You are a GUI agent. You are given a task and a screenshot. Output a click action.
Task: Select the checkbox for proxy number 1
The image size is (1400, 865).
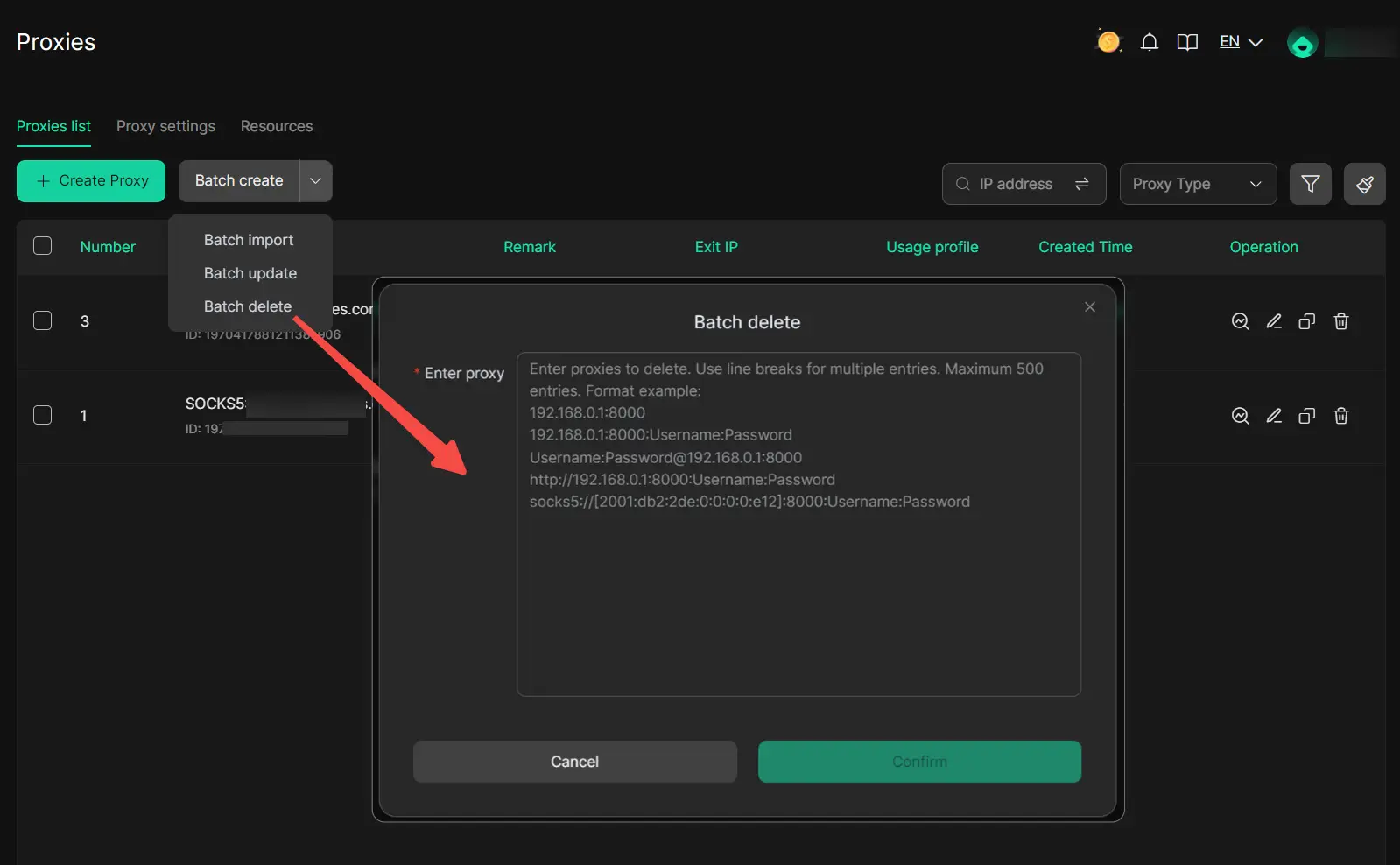coord(42,415)
